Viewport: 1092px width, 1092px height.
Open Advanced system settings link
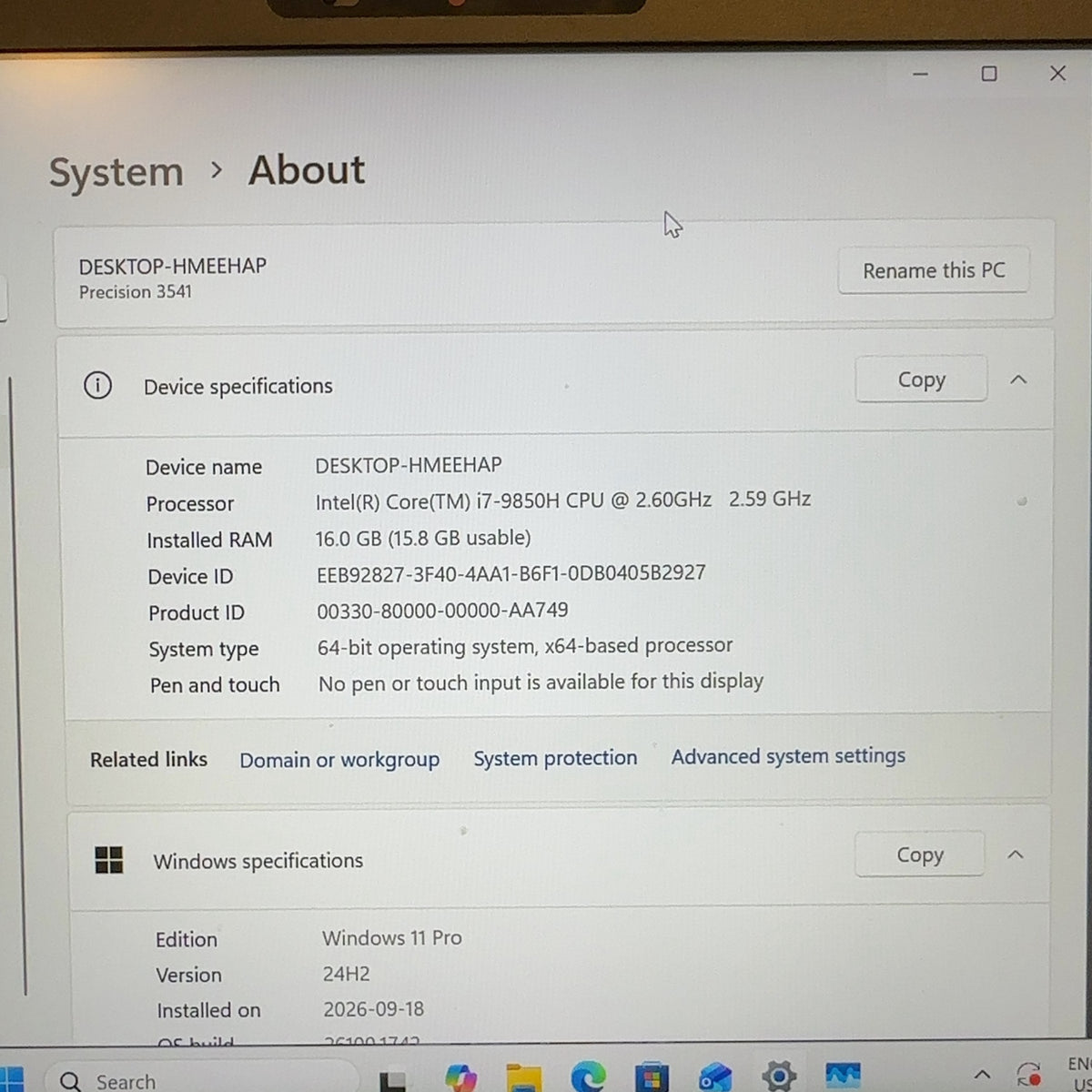tap(788, 756)
